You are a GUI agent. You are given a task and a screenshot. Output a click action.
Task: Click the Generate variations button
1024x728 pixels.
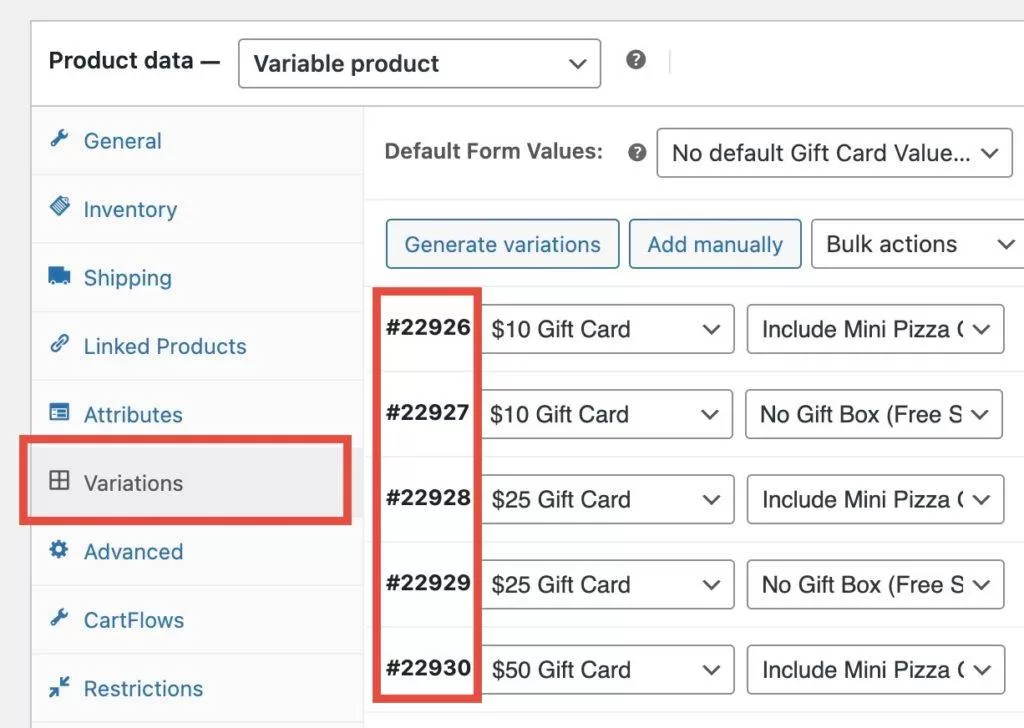(x=502, y=245)
